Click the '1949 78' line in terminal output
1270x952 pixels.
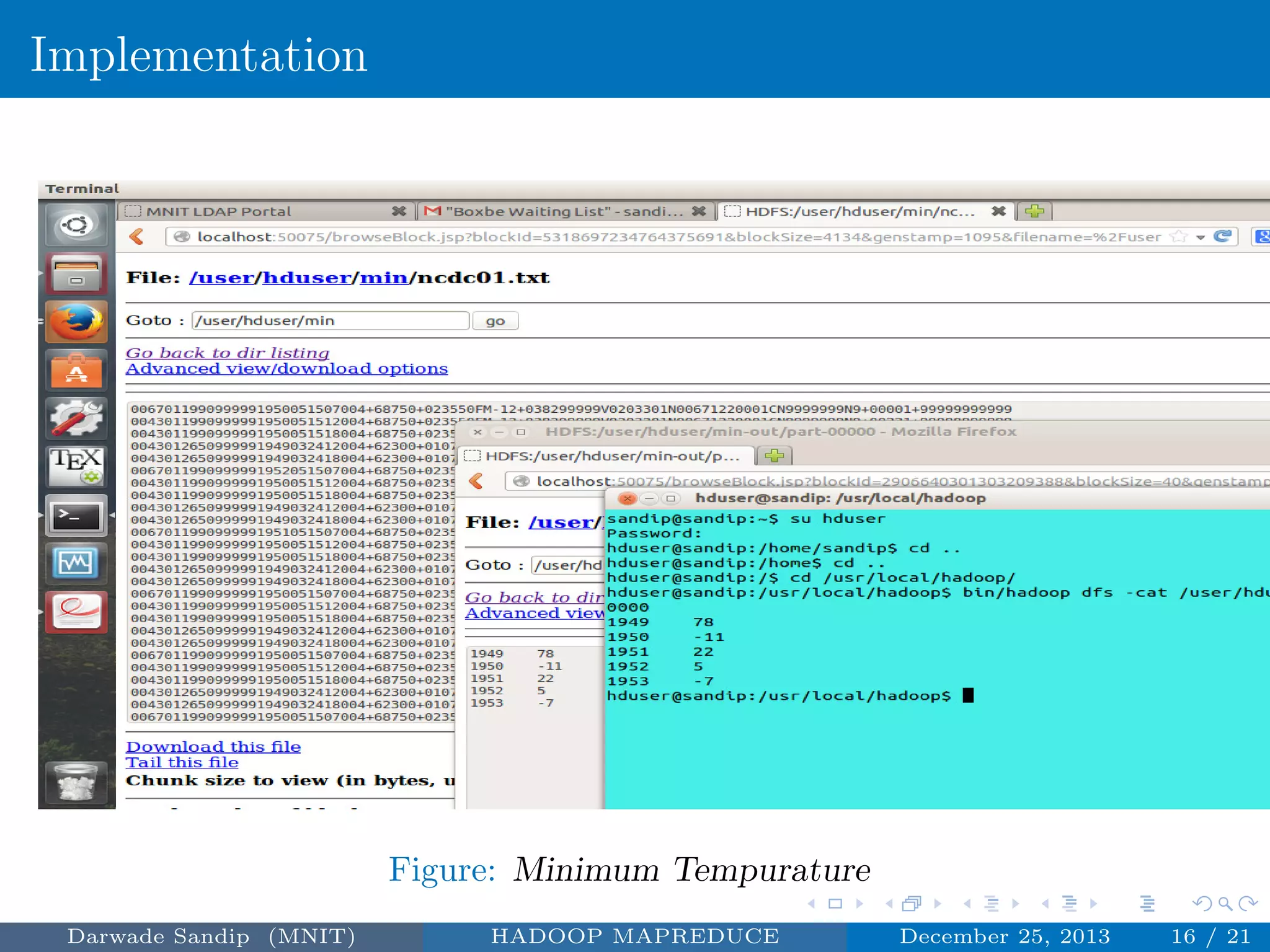pos(660,622)
